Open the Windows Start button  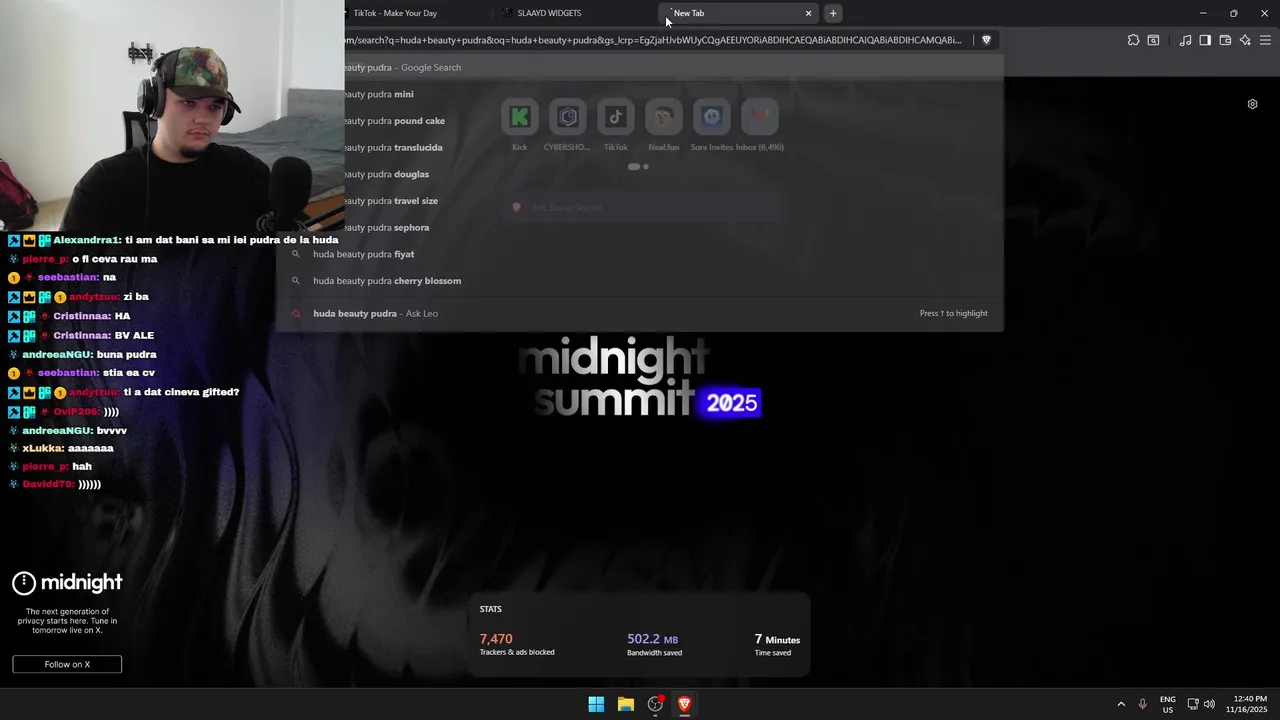click(596, 704)
